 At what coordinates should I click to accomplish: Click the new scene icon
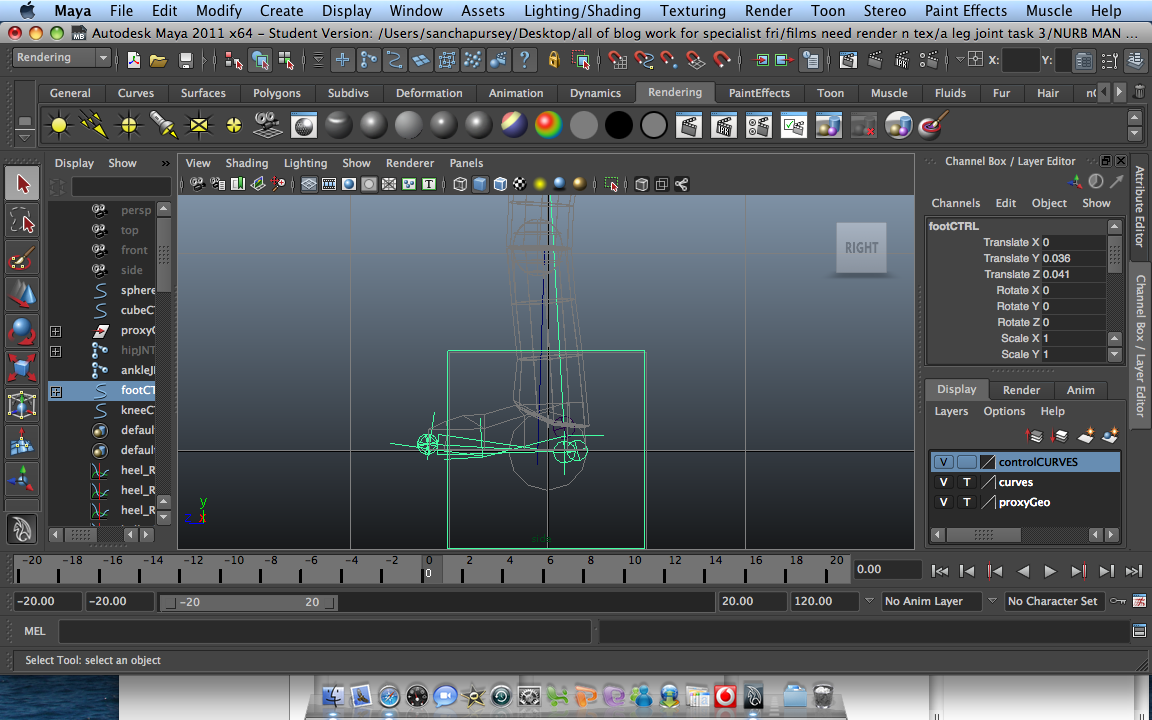click(x=134, y=60)
